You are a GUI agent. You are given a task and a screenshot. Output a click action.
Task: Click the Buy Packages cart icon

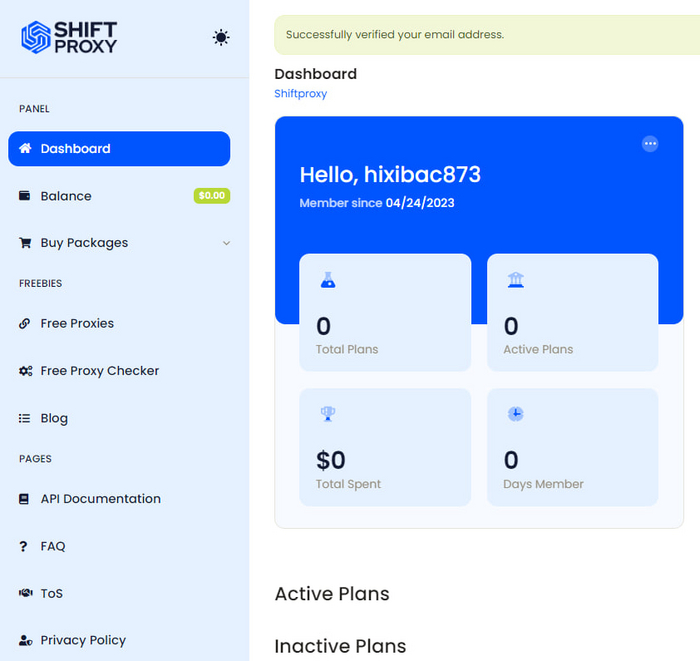[25, 243]
